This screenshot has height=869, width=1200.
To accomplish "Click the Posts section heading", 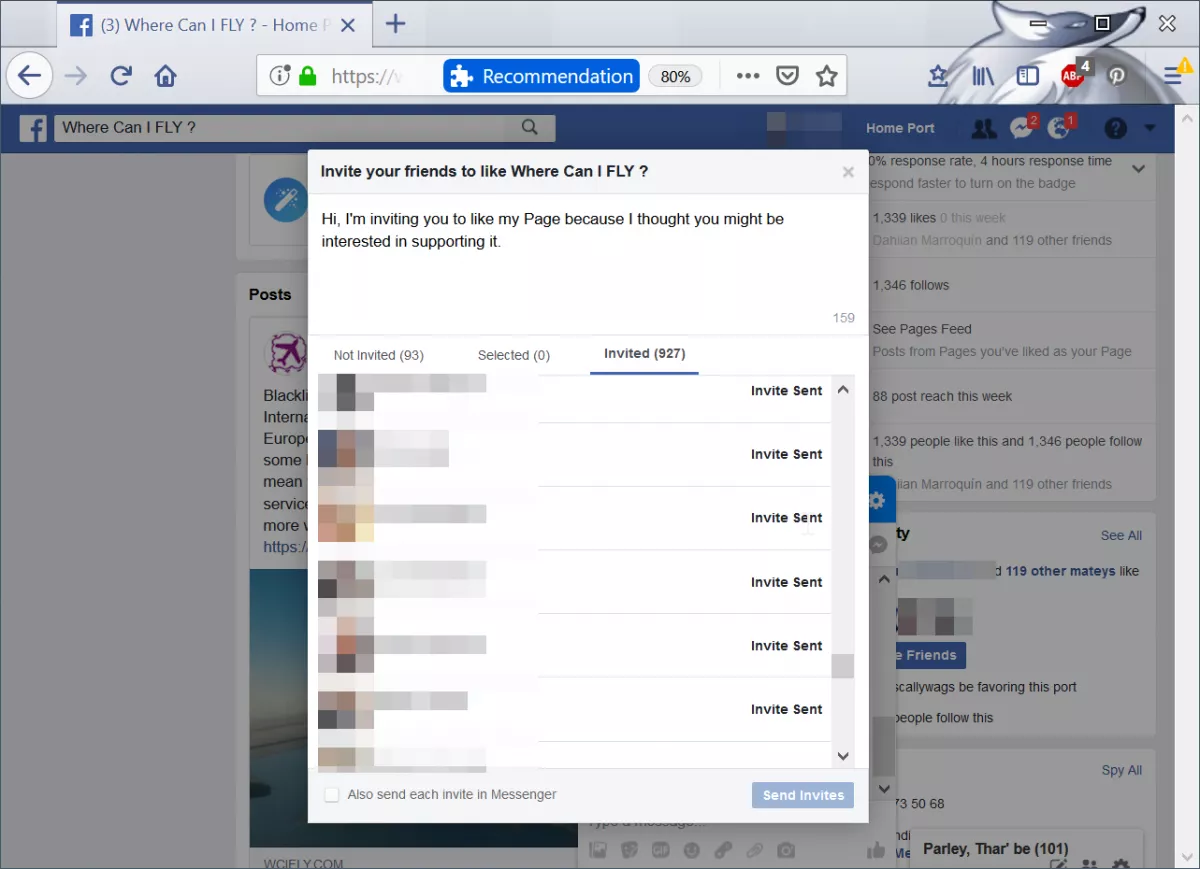I will 270,295.
